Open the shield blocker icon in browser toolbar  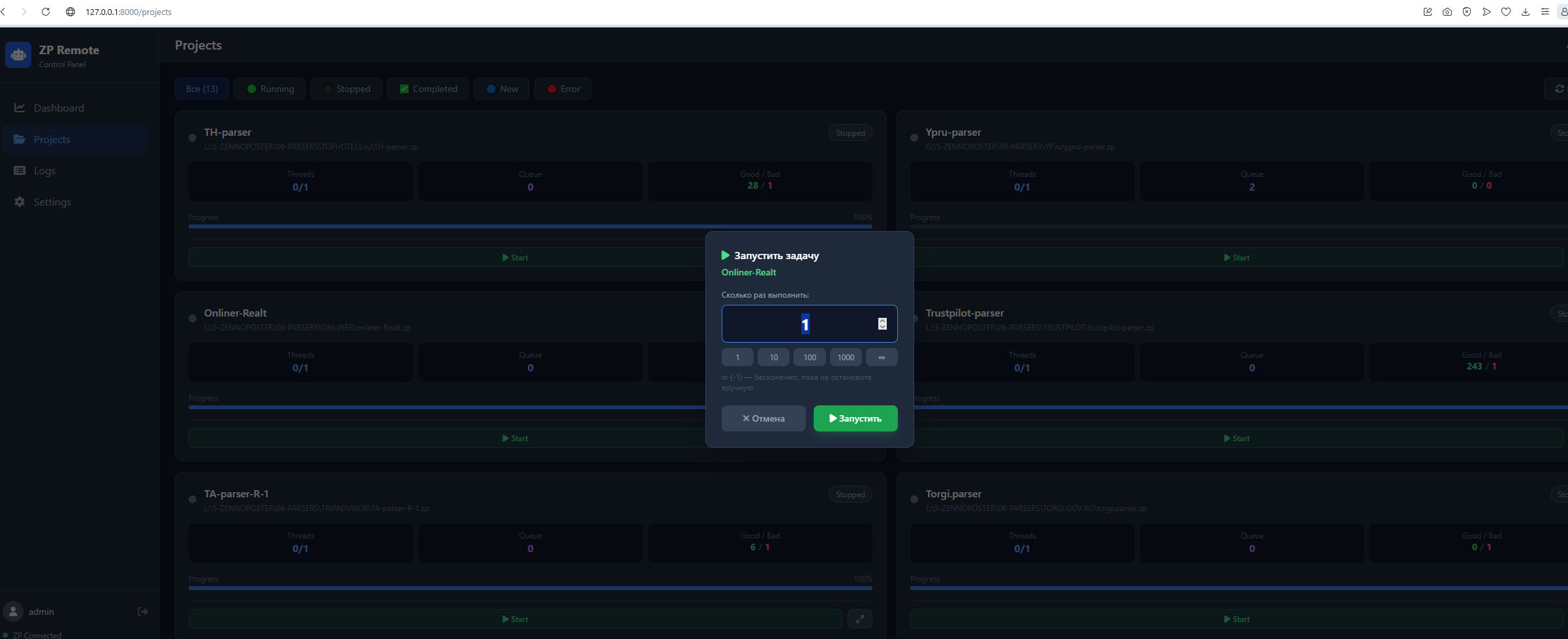(x=1467, y=12)
